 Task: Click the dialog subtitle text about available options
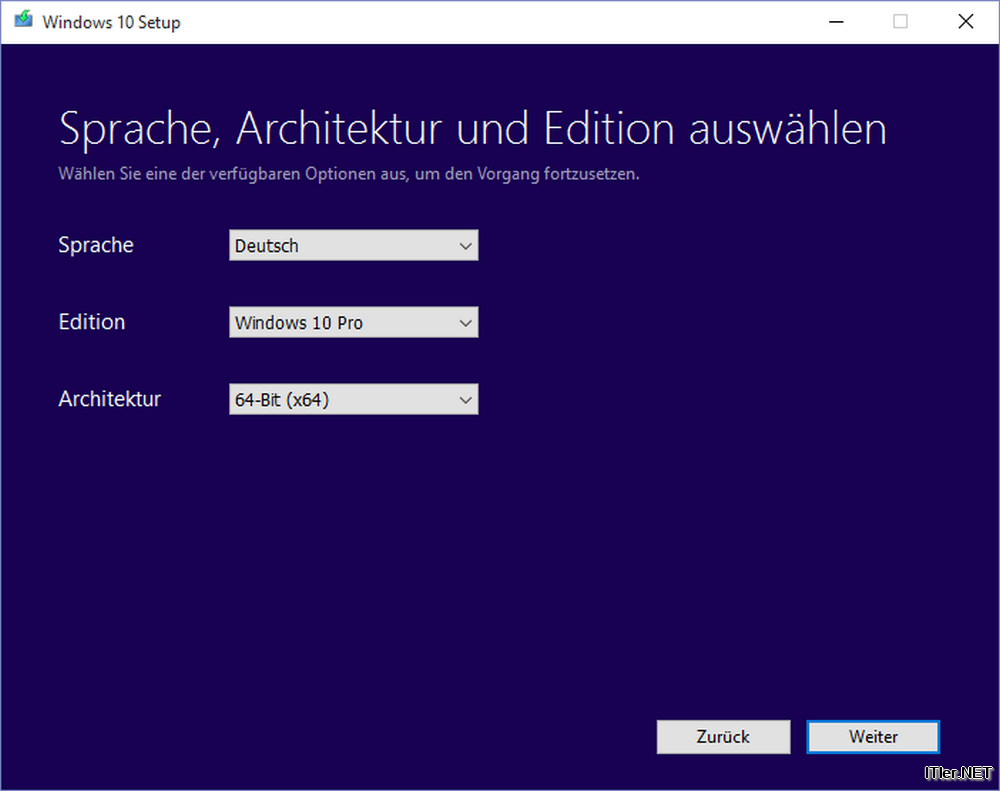click(x=351, y=173)
